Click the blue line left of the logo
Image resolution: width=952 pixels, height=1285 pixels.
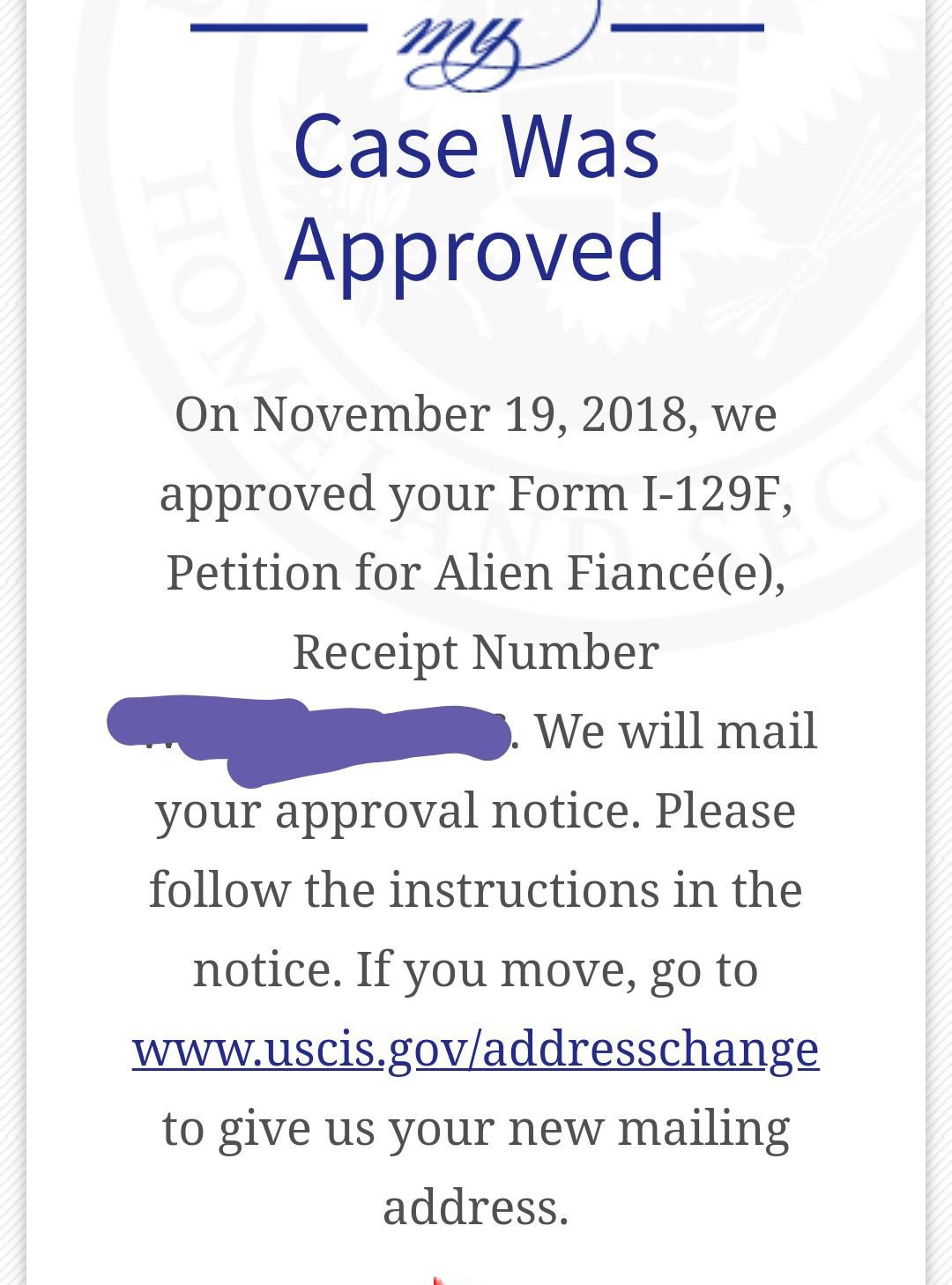tap(279, 28)
